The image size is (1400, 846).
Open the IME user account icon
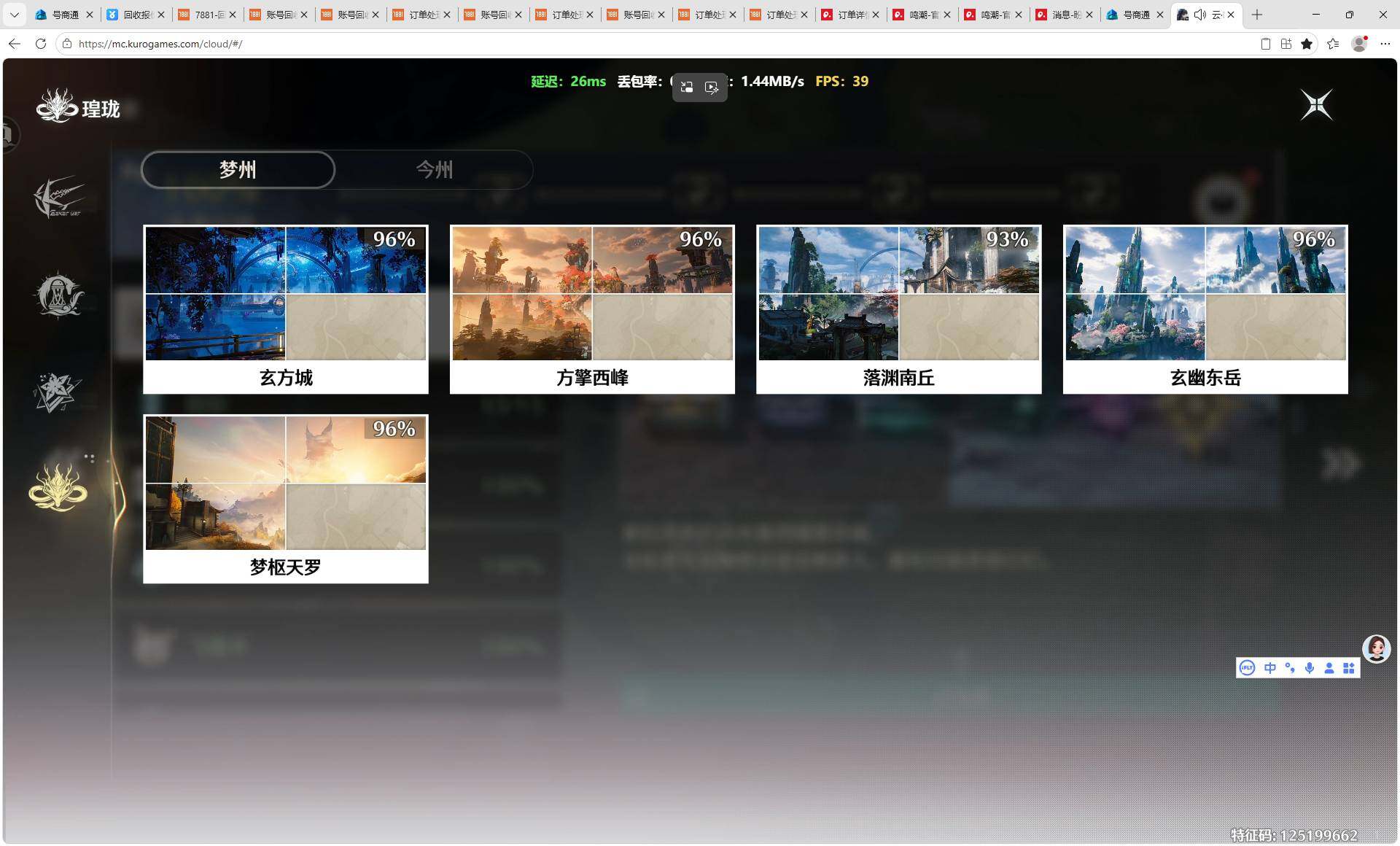[1329, 668]
